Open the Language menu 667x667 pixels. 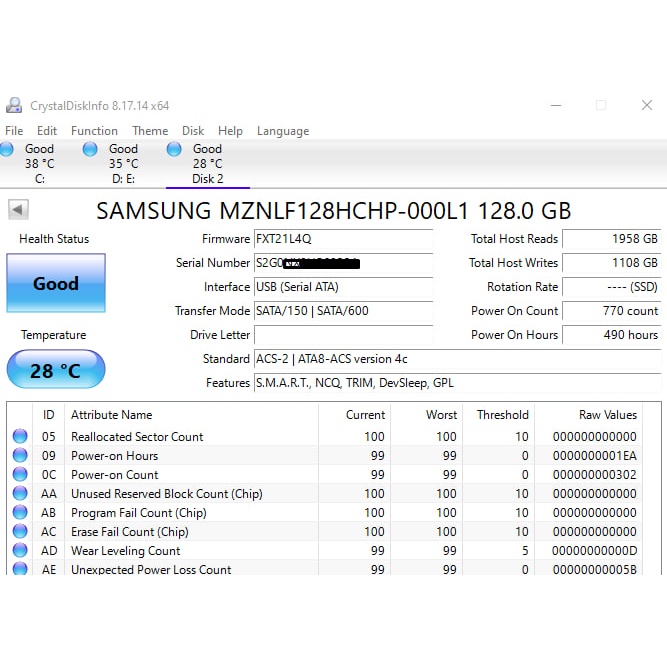[283, 131]
